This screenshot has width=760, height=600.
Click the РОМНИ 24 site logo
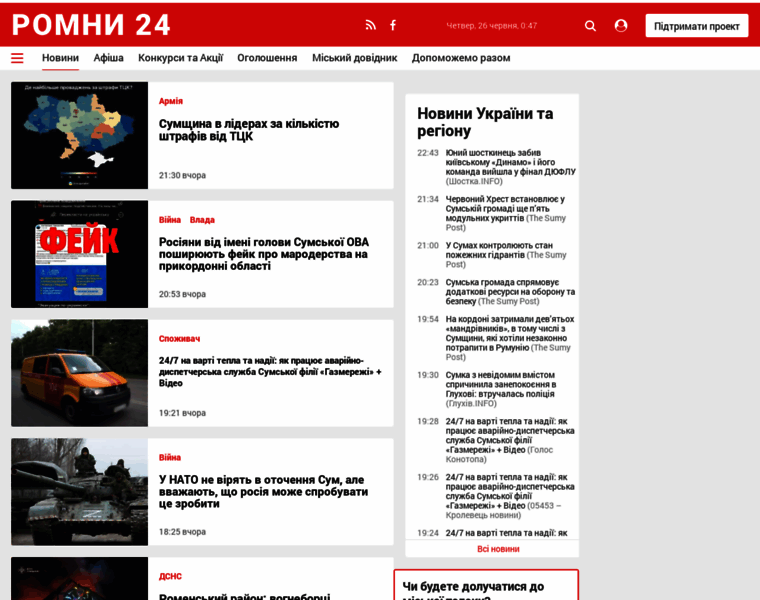pos(91,25)
